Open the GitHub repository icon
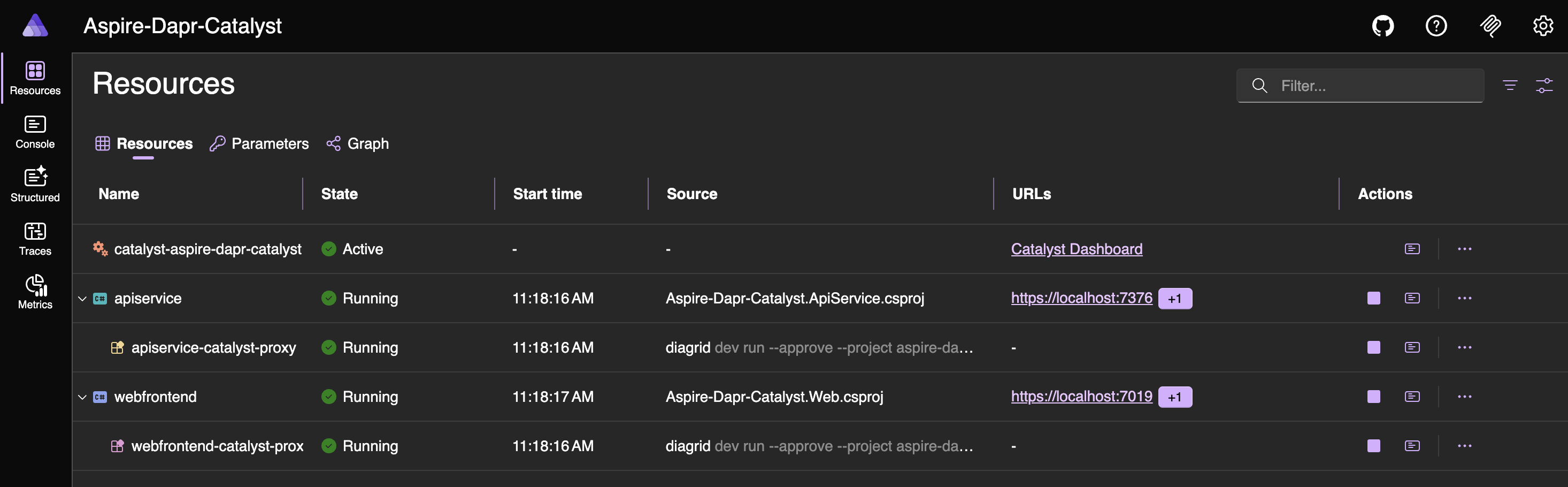 pyautogui.click(x=1382, y=26)
